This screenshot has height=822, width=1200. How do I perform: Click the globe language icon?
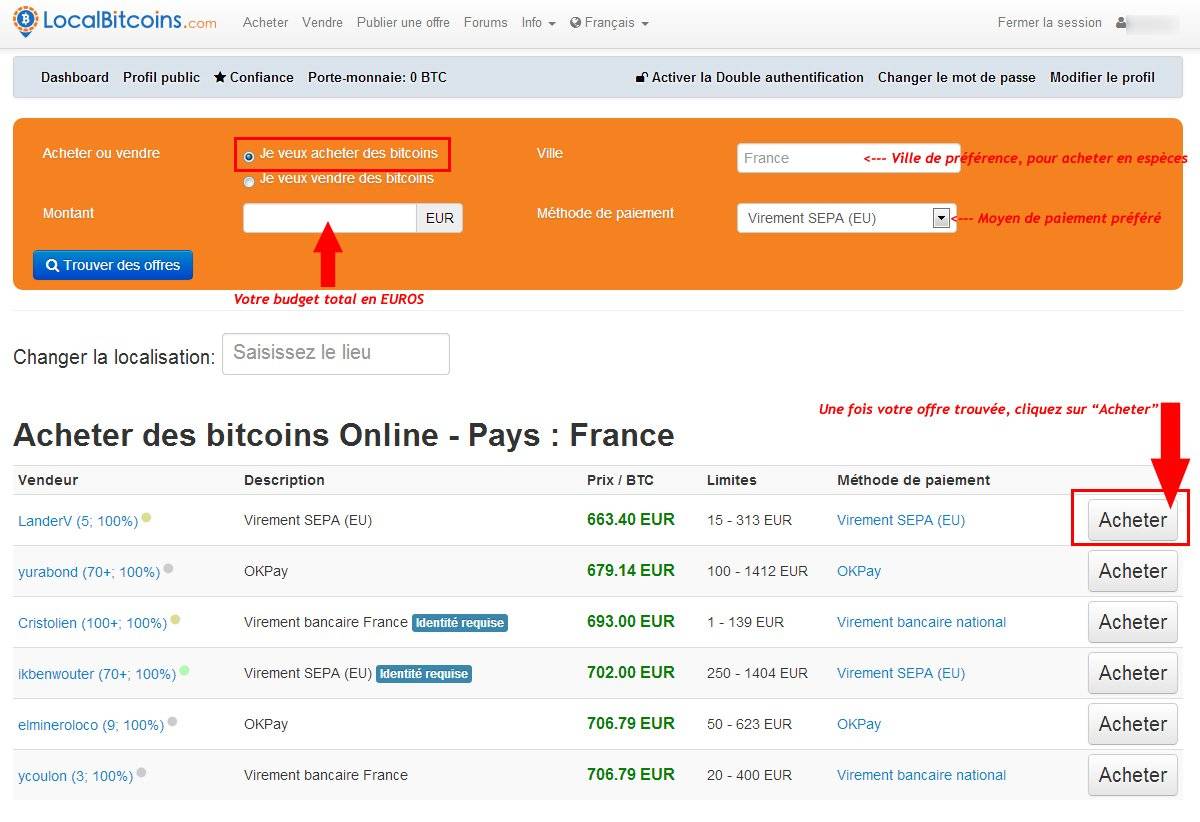(x=576, y=23)
